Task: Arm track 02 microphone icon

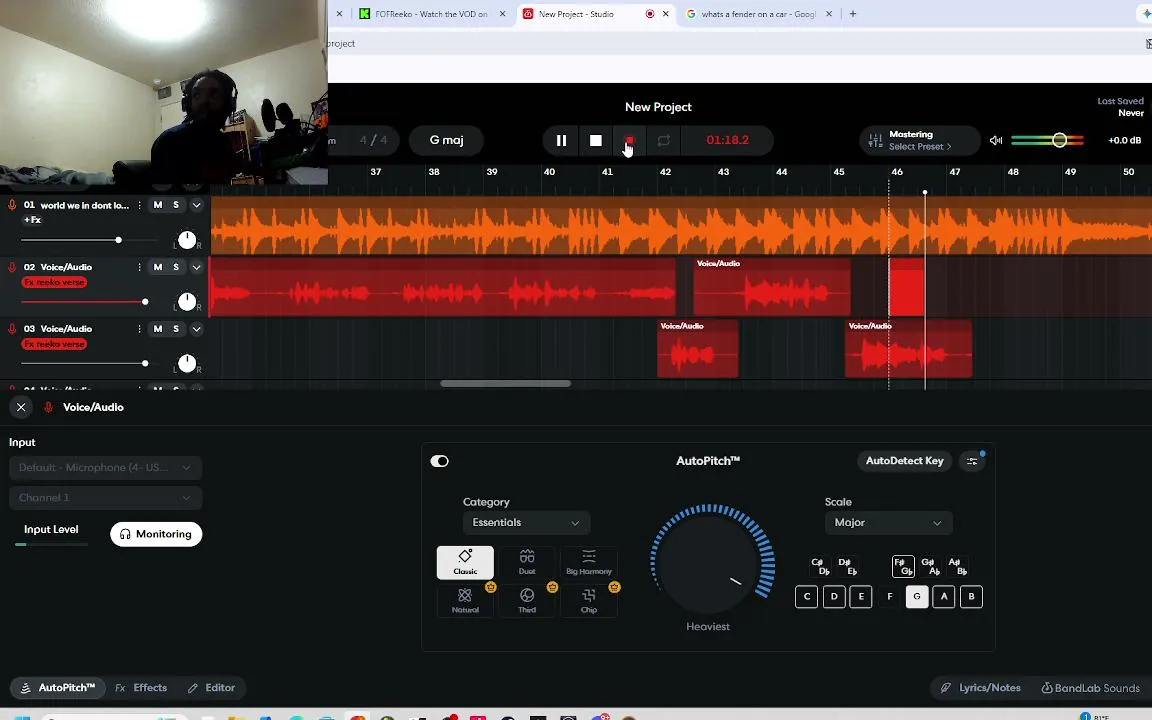Action: click(12, 267)
